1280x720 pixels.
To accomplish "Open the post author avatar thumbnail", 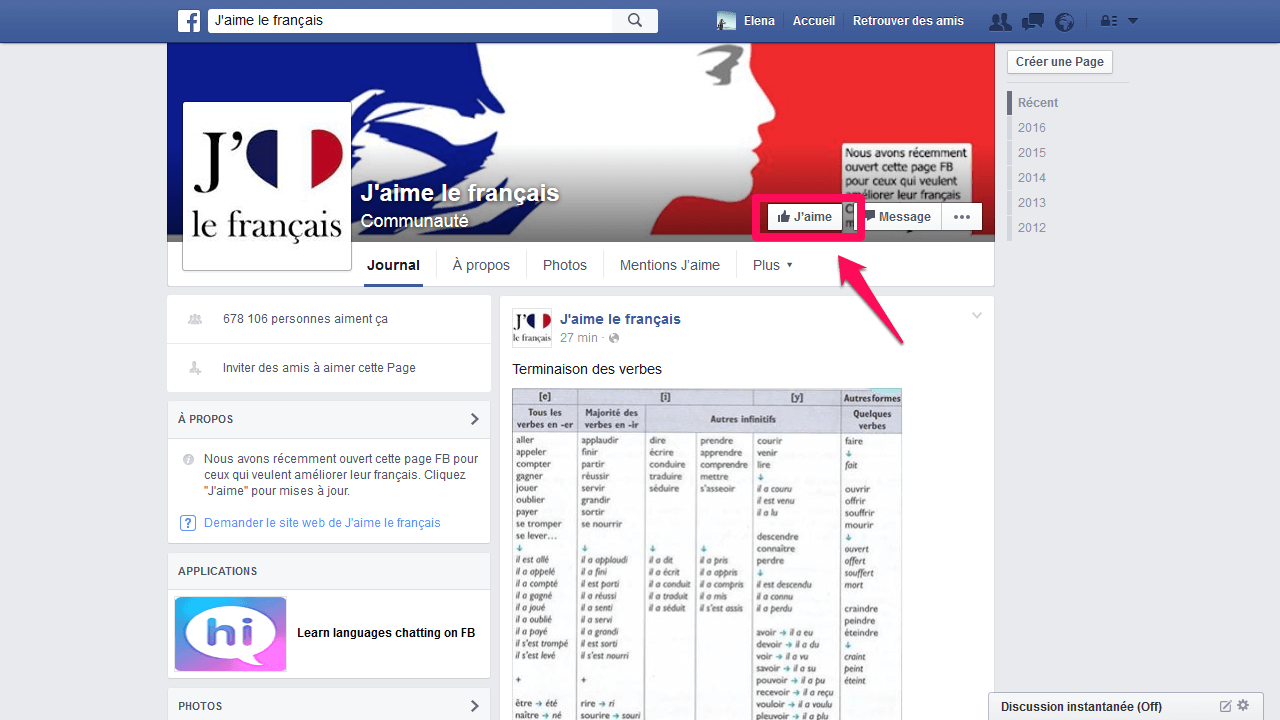I will click(x=532, y=328).
